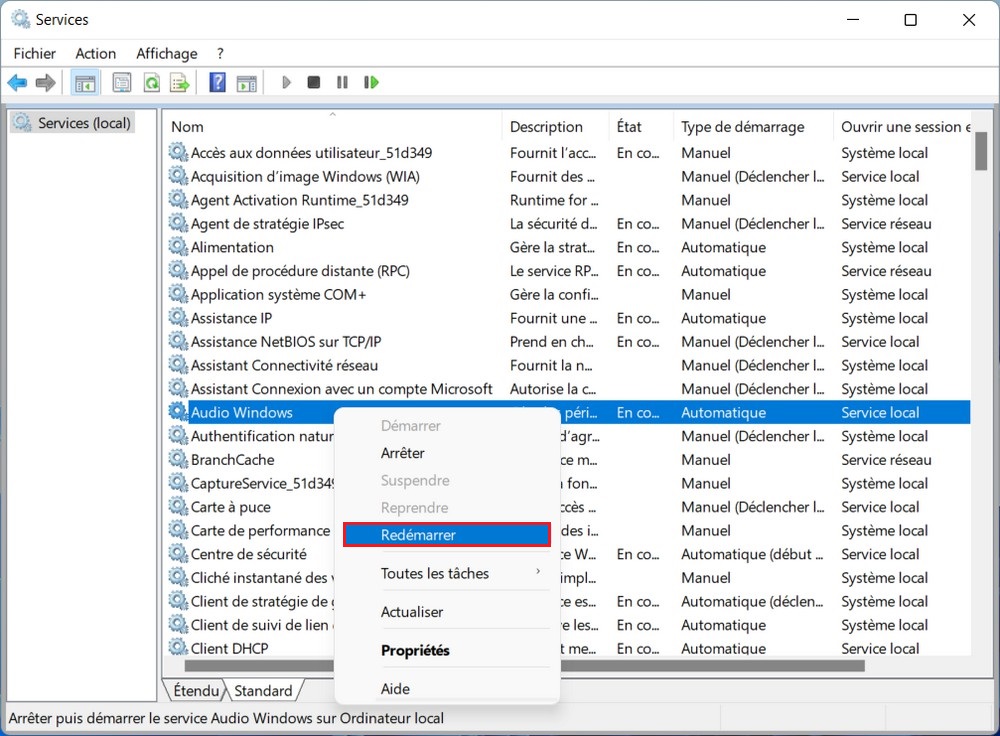Click the gear icon beside Agent de stratégie IPsec

[178, 223]
